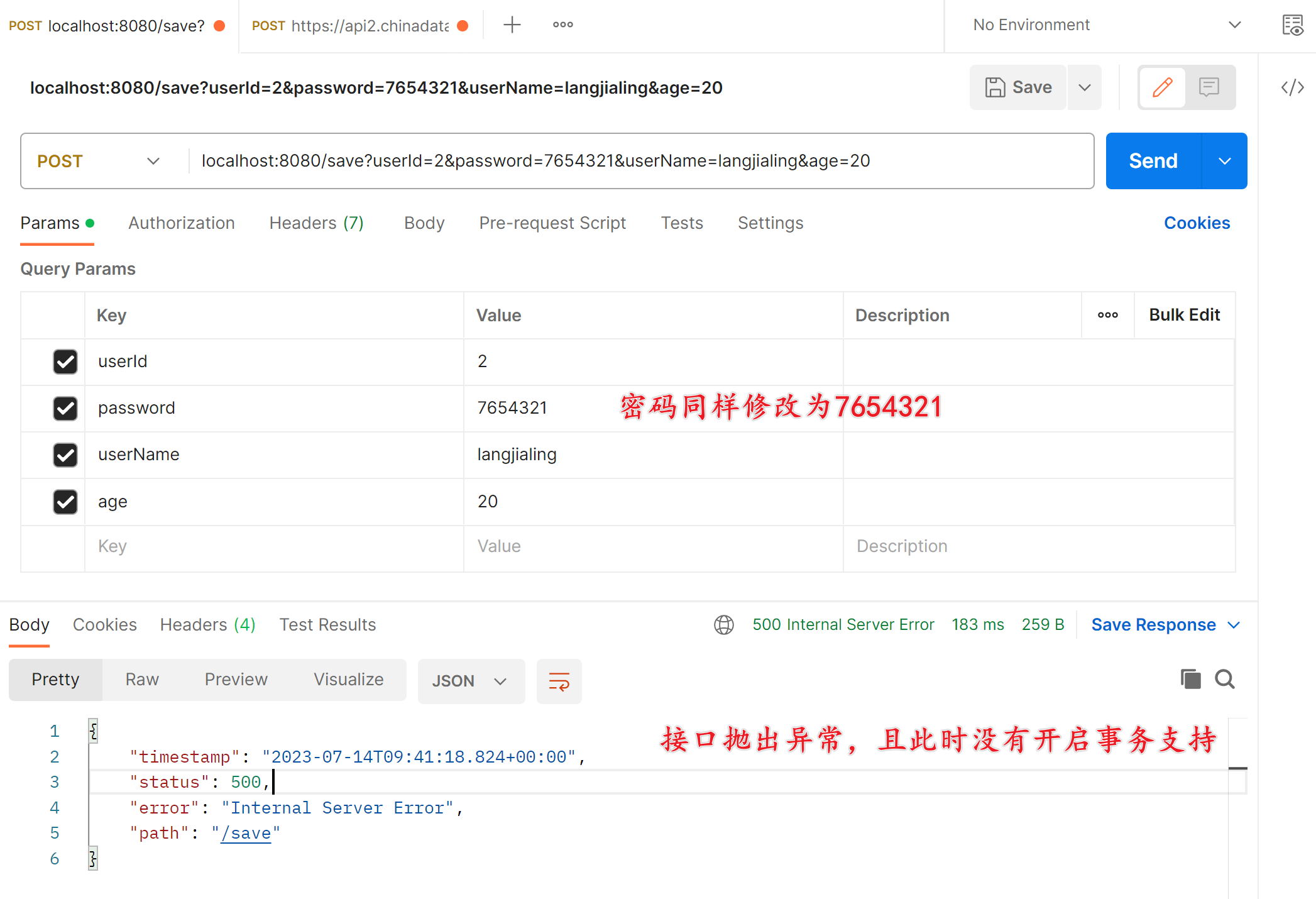Click the Save request button
1316x899 pixels.
point(1018,87)
